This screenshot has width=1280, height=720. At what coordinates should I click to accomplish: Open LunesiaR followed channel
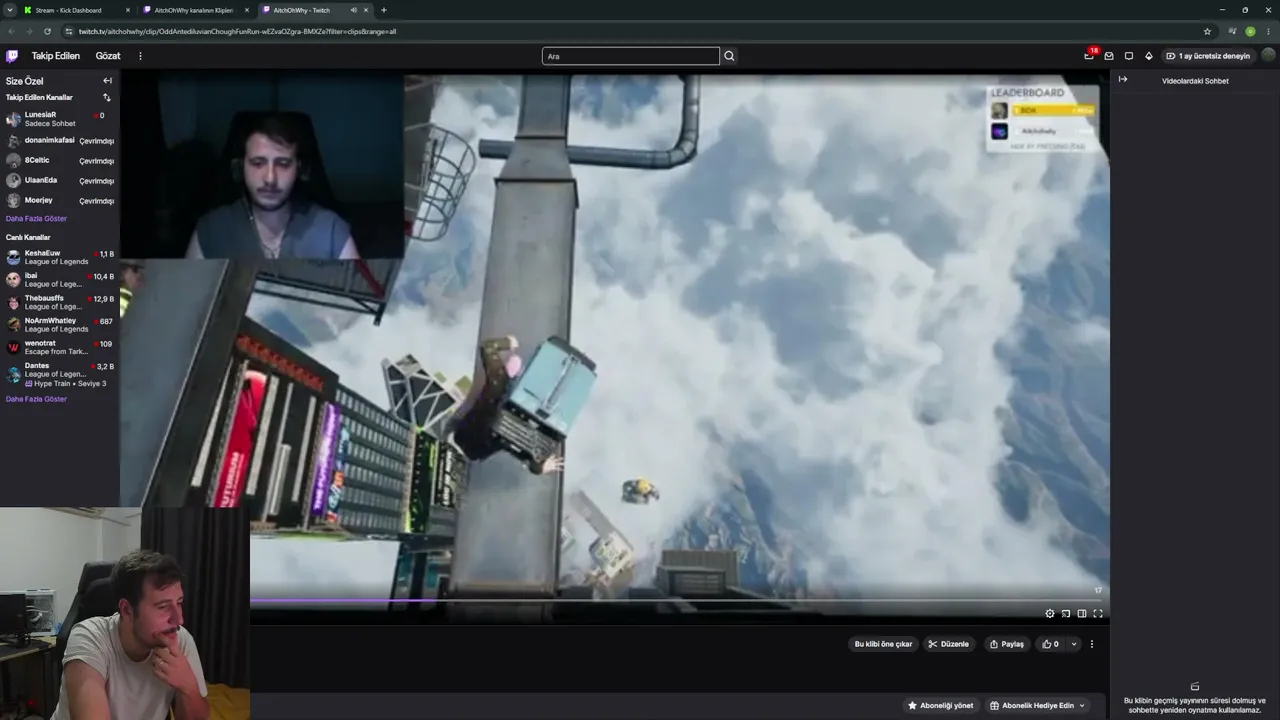[x=60, y=119]
